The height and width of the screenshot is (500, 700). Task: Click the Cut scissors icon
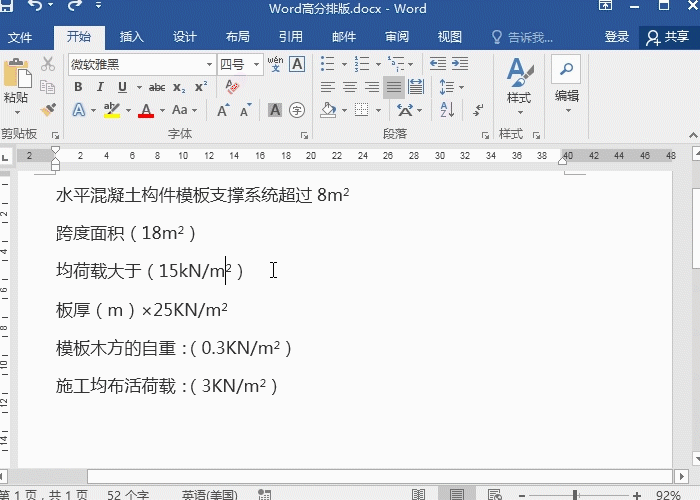tap(48, 64)
